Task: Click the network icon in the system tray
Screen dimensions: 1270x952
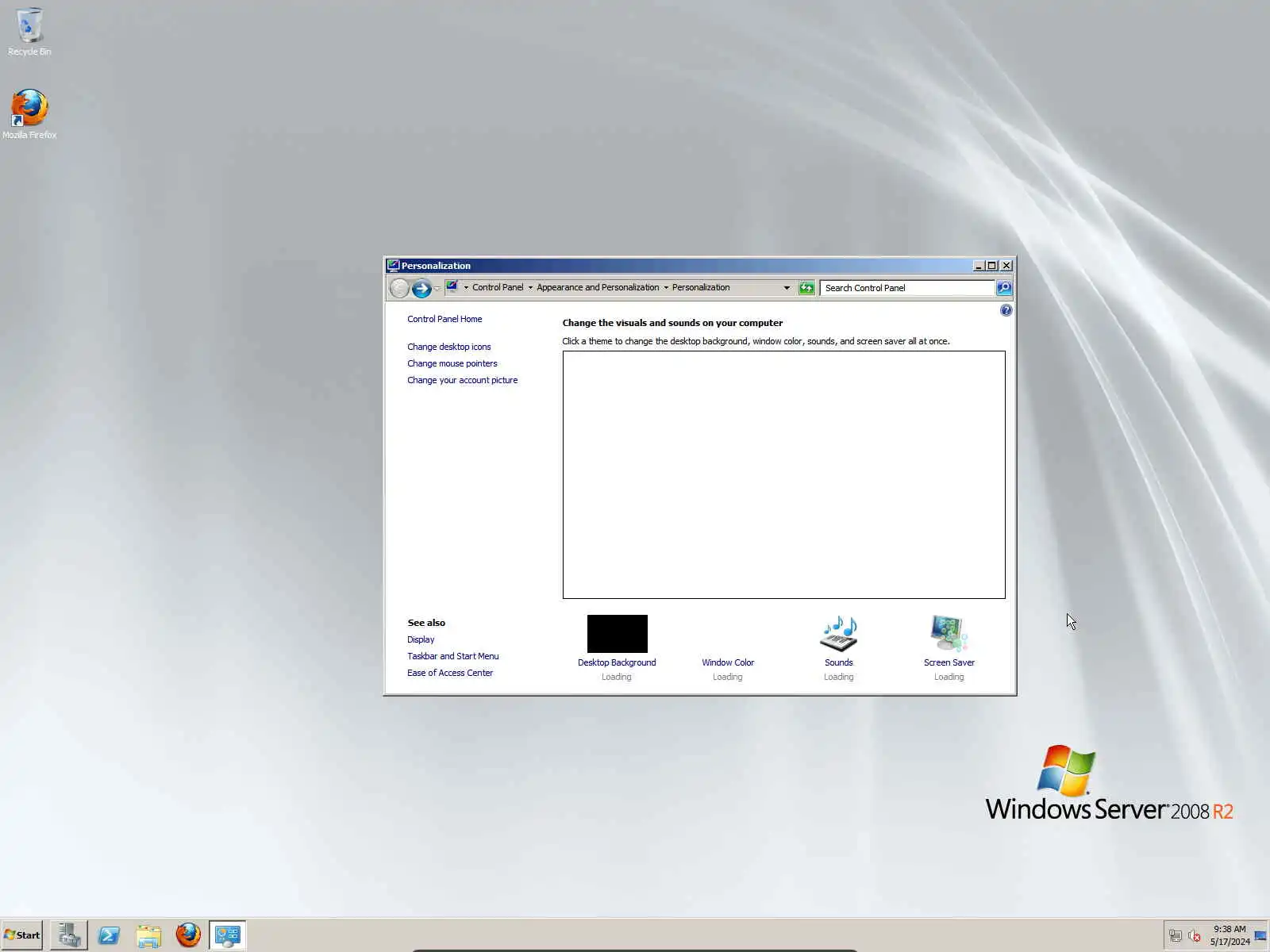Action: point(1176,936)
